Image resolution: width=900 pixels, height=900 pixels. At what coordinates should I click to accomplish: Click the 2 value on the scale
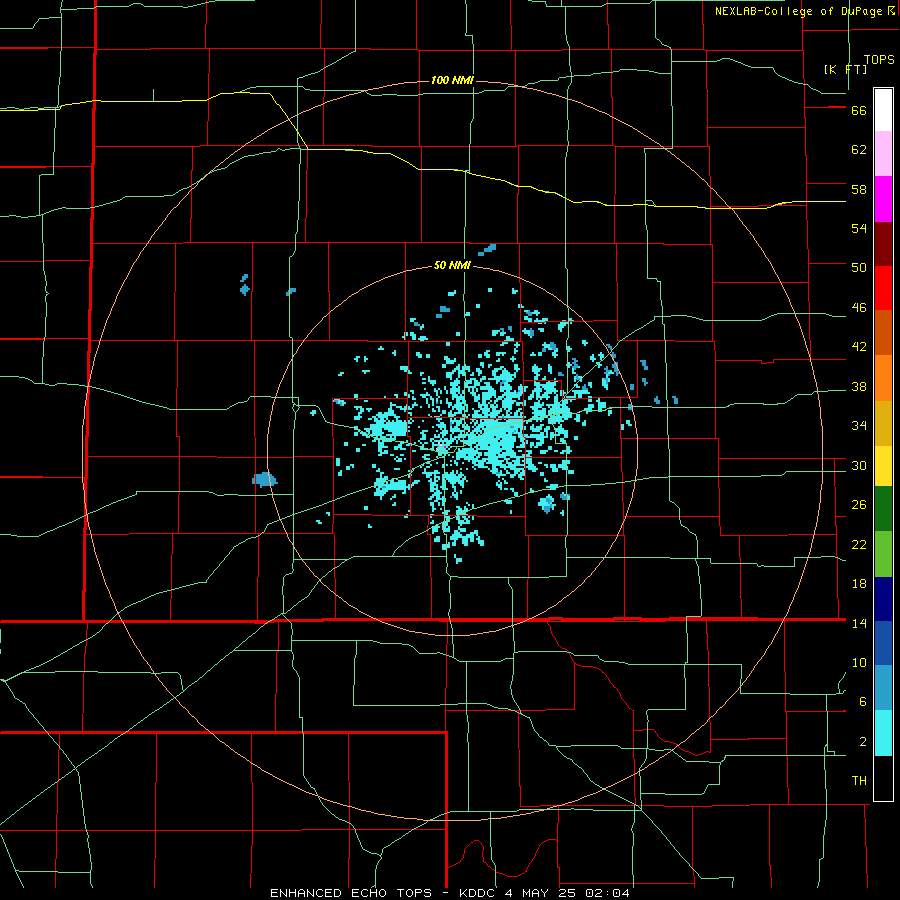pyautogui.click(x=863, y=742)
